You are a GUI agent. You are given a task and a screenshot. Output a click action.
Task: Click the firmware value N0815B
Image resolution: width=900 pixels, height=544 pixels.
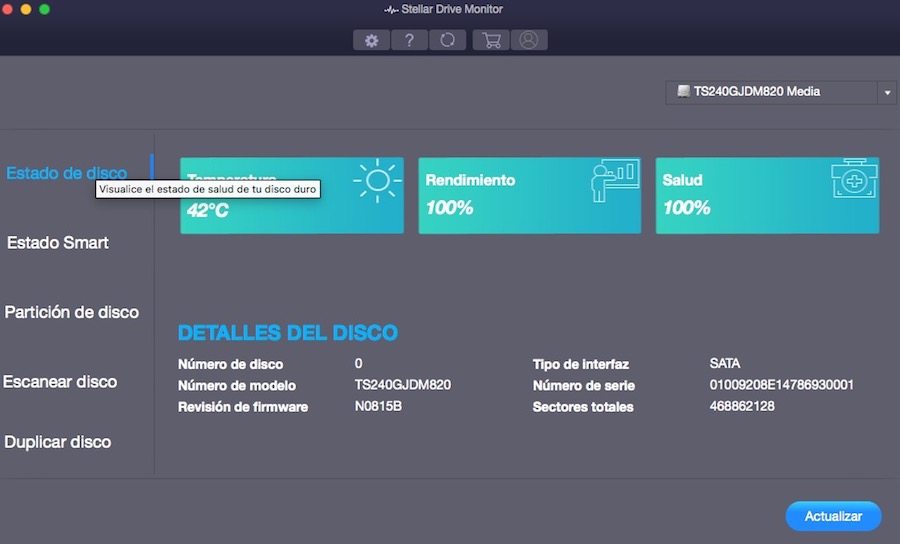click(378, 406)
